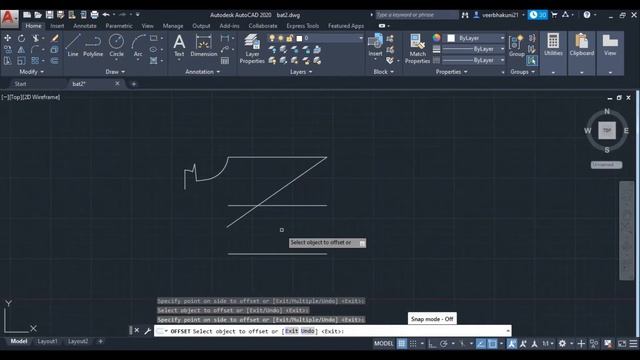Click the Autodesk App Store cart icon
The height and width of the screenshot is (360, 640).
pyautogui.click(x=554, y=15)
